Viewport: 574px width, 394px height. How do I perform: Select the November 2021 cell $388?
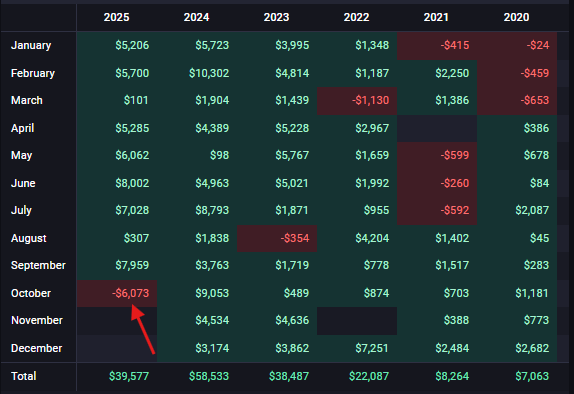[437, 320]
